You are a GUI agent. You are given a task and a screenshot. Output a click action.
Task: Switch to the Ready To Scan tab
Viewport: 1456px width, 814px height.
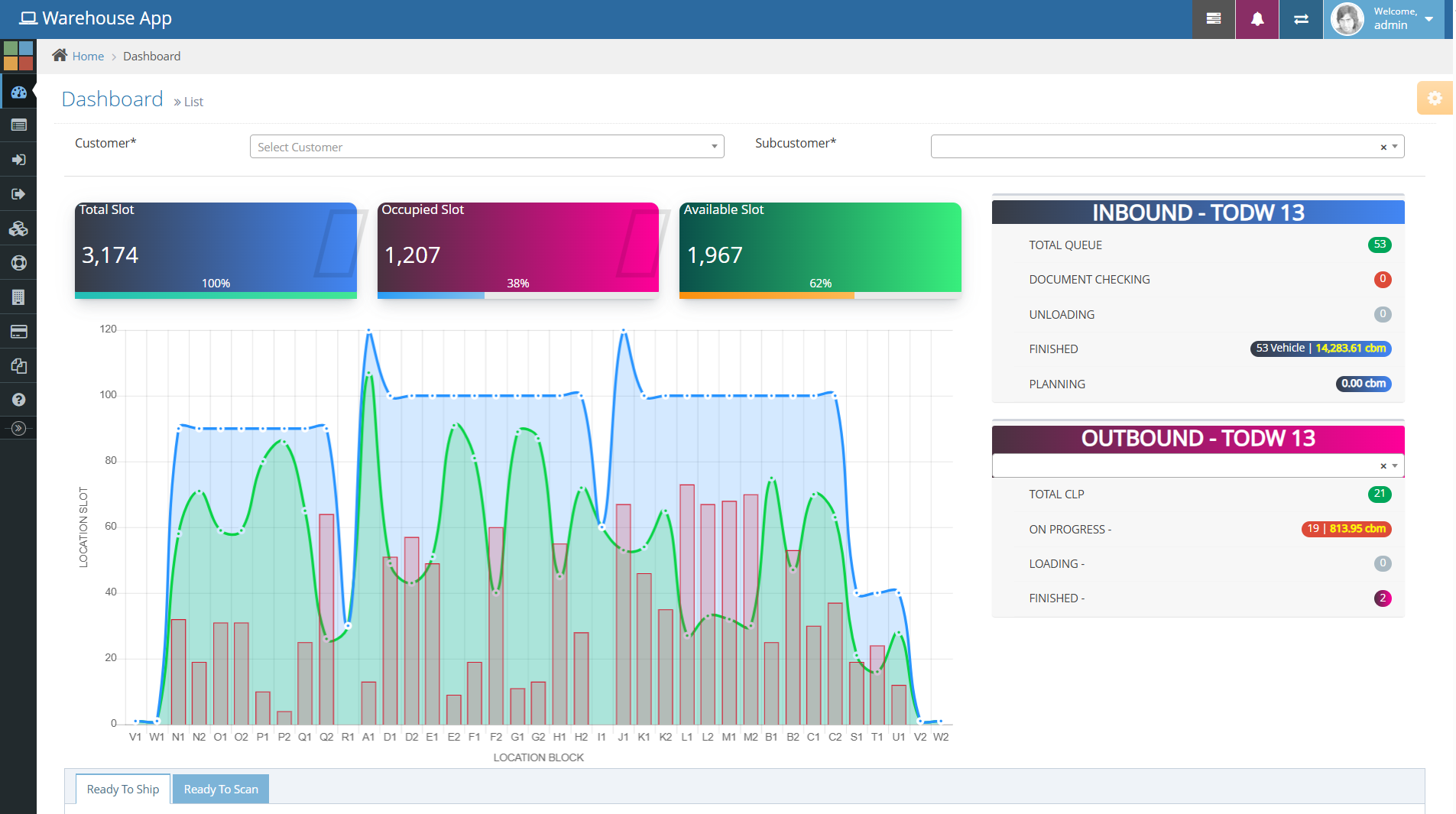pos(221,789)
